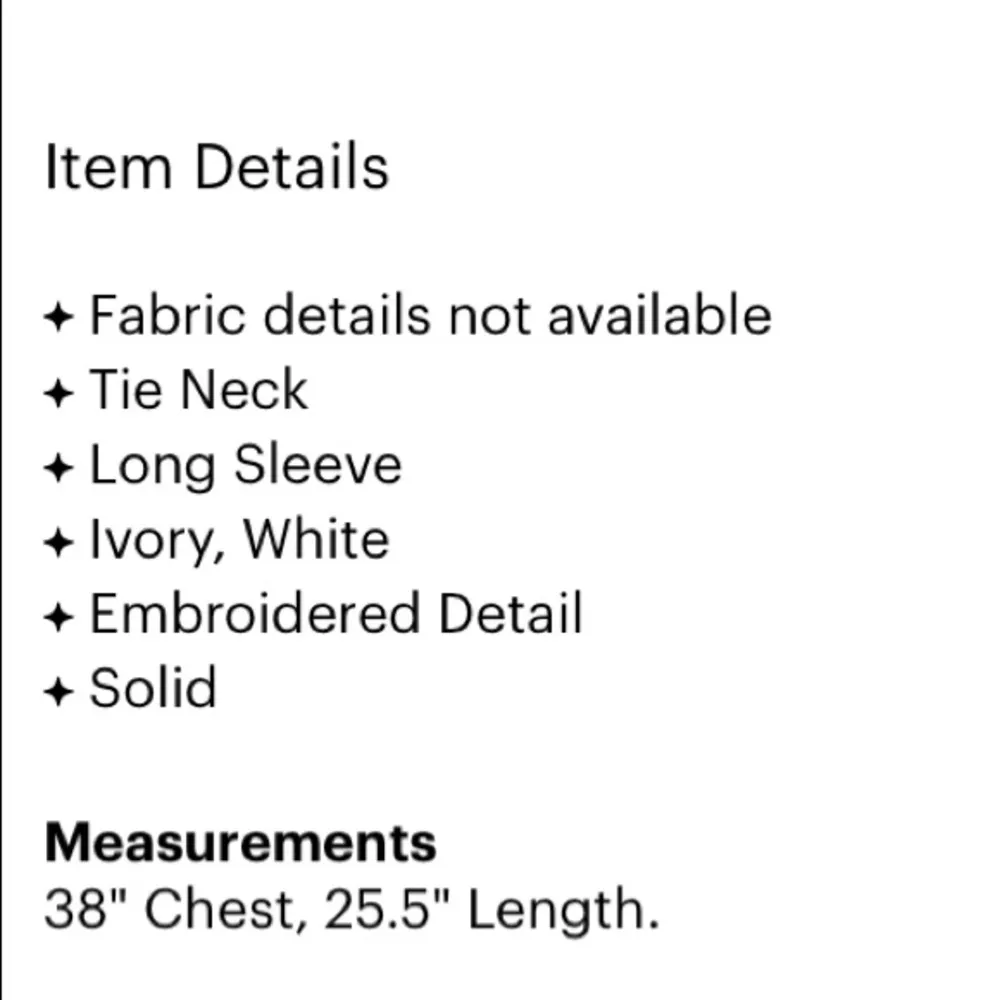The width and height of the screenshot is (1000, 1000).
Task: Click the Item Details heading
Action: tap(216, 167)
